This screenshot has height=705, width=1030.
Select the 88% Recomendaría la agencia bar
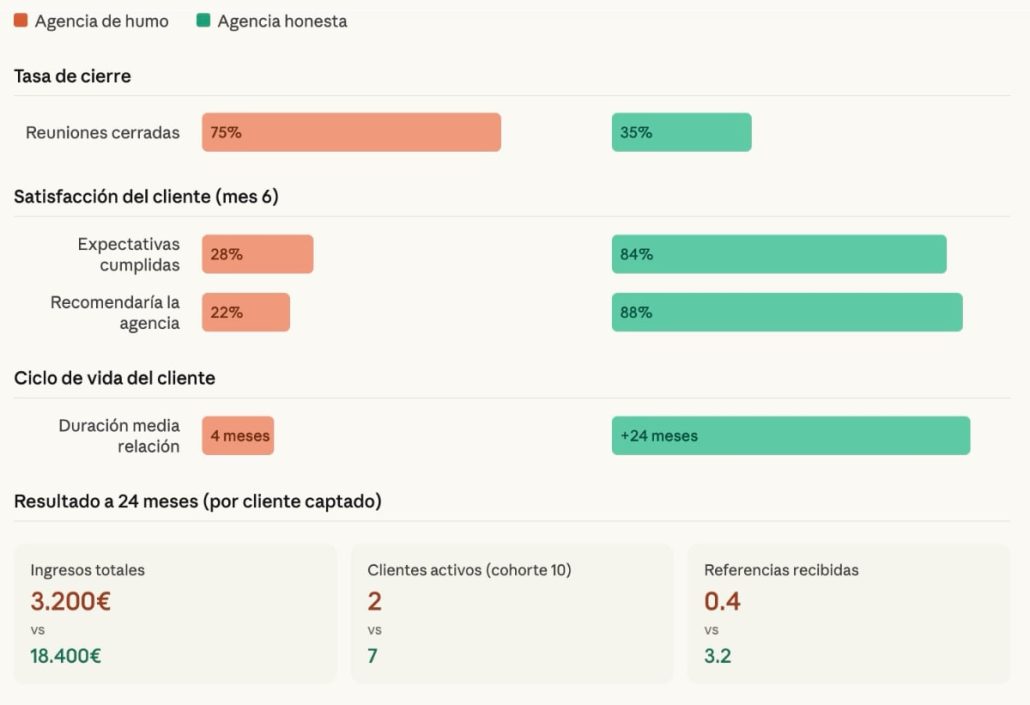pyautogui.click(x=786, y=312)
